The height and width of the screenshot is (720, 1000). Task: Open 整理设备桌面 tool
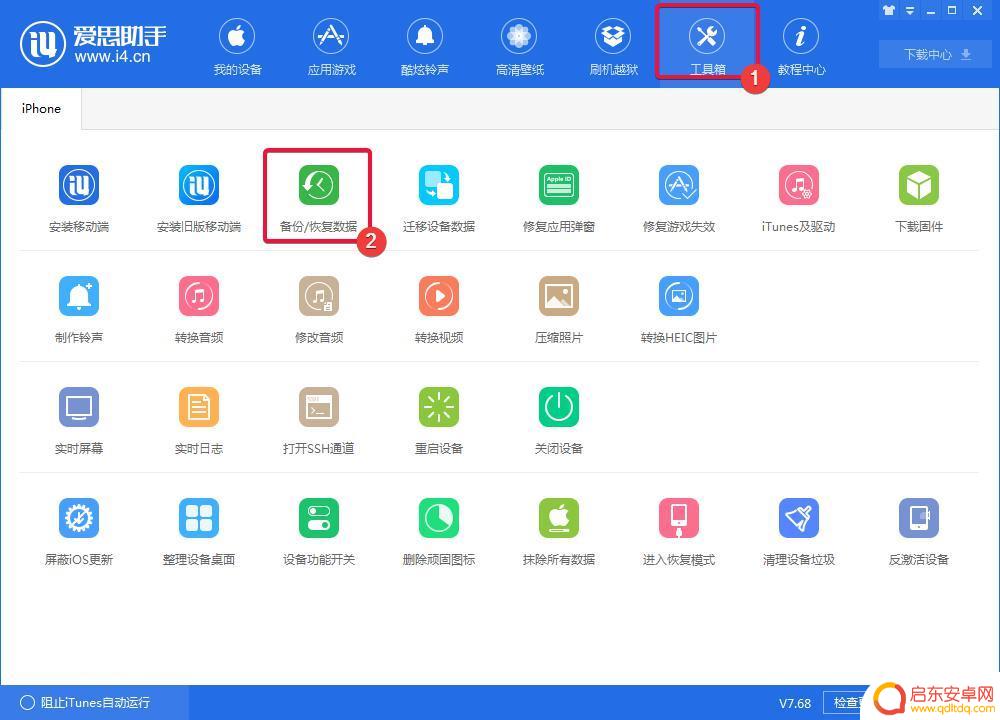[199, 531]
